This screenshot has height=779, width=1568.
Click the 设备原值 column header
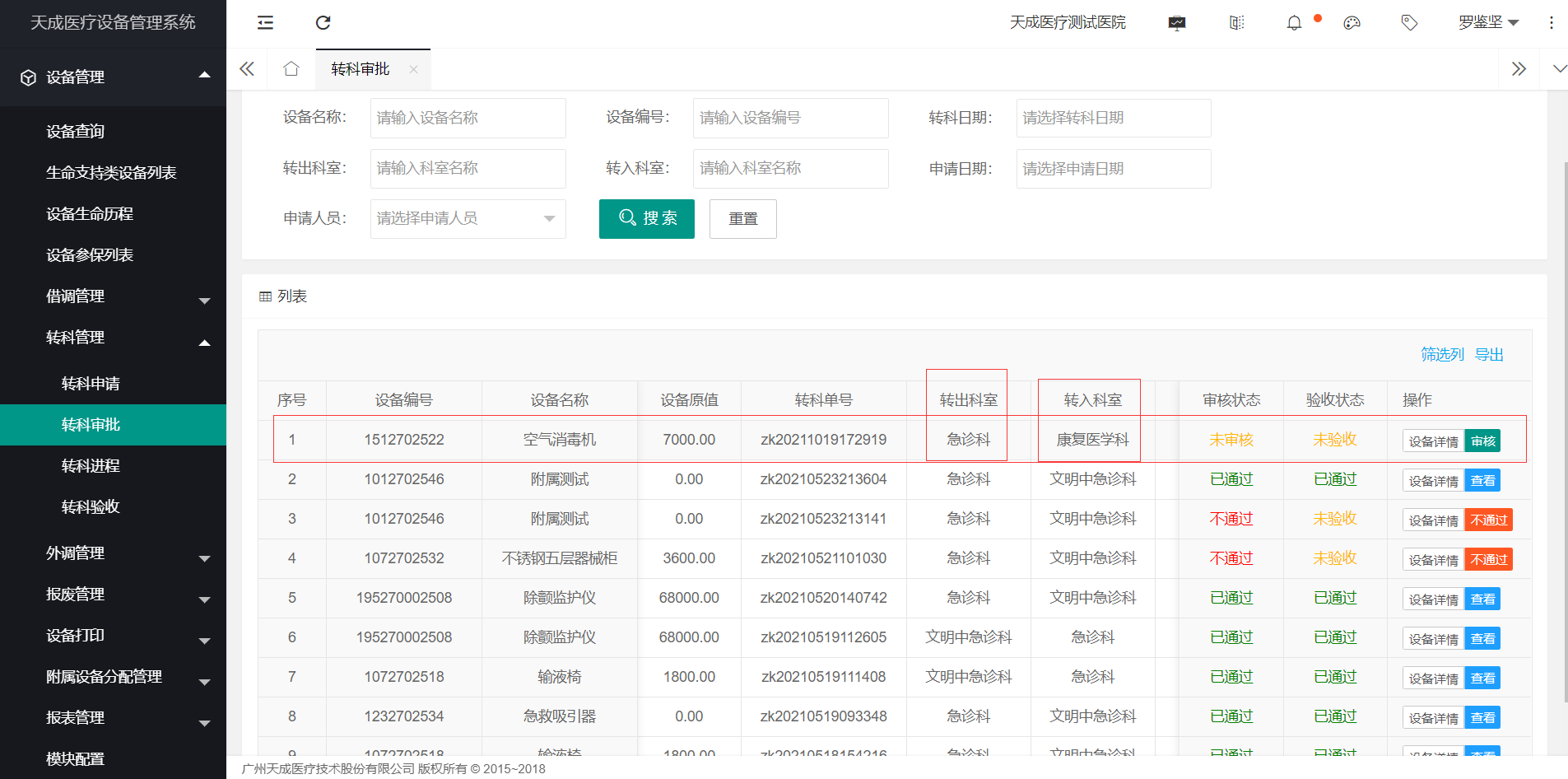pos(689,400)
